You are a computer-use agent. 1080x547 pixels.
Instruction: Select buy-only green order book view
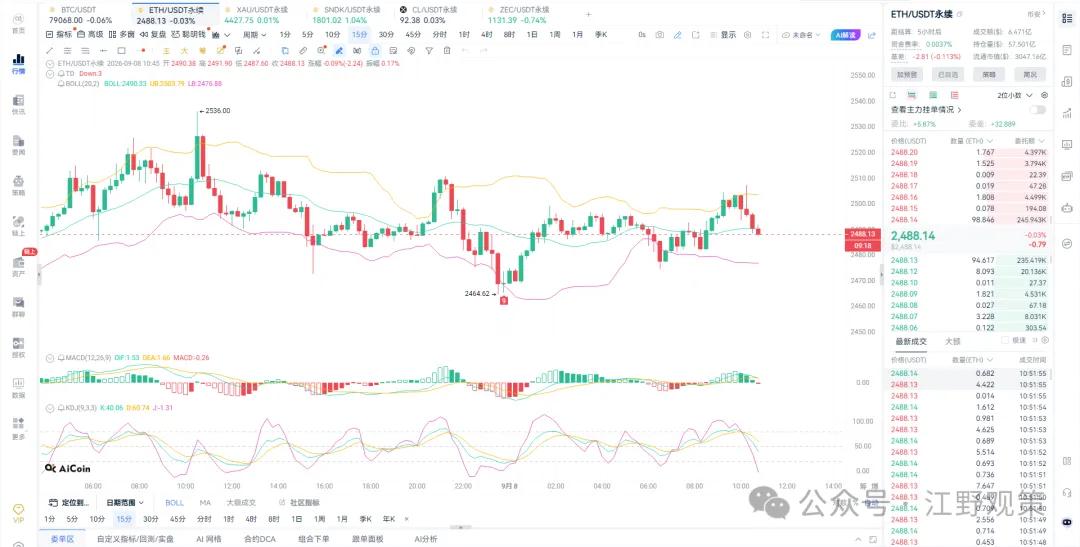[x=933, y=95]
